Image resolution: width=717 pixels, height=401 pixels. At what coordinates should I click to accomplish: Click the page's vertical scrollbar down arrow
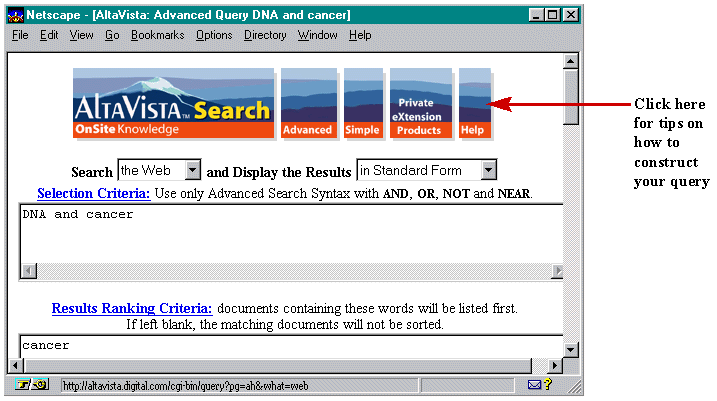pos(571,350)
